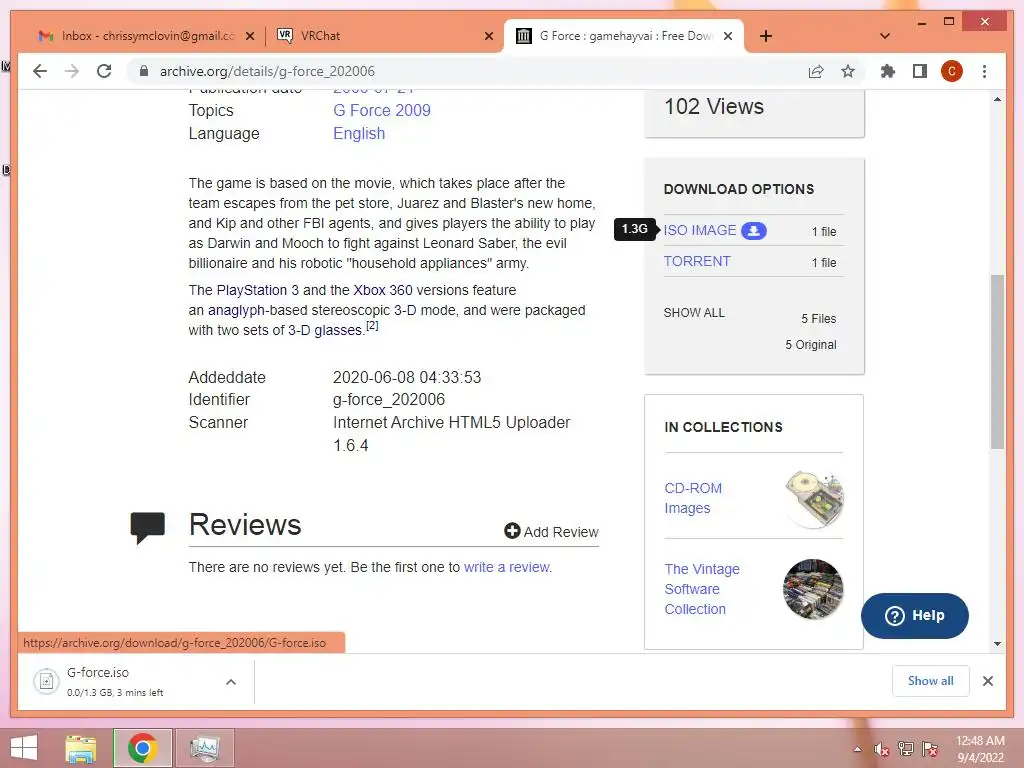Click the network tray icon
Screen dimensions: 1024x768
click(x=906, y=749)
